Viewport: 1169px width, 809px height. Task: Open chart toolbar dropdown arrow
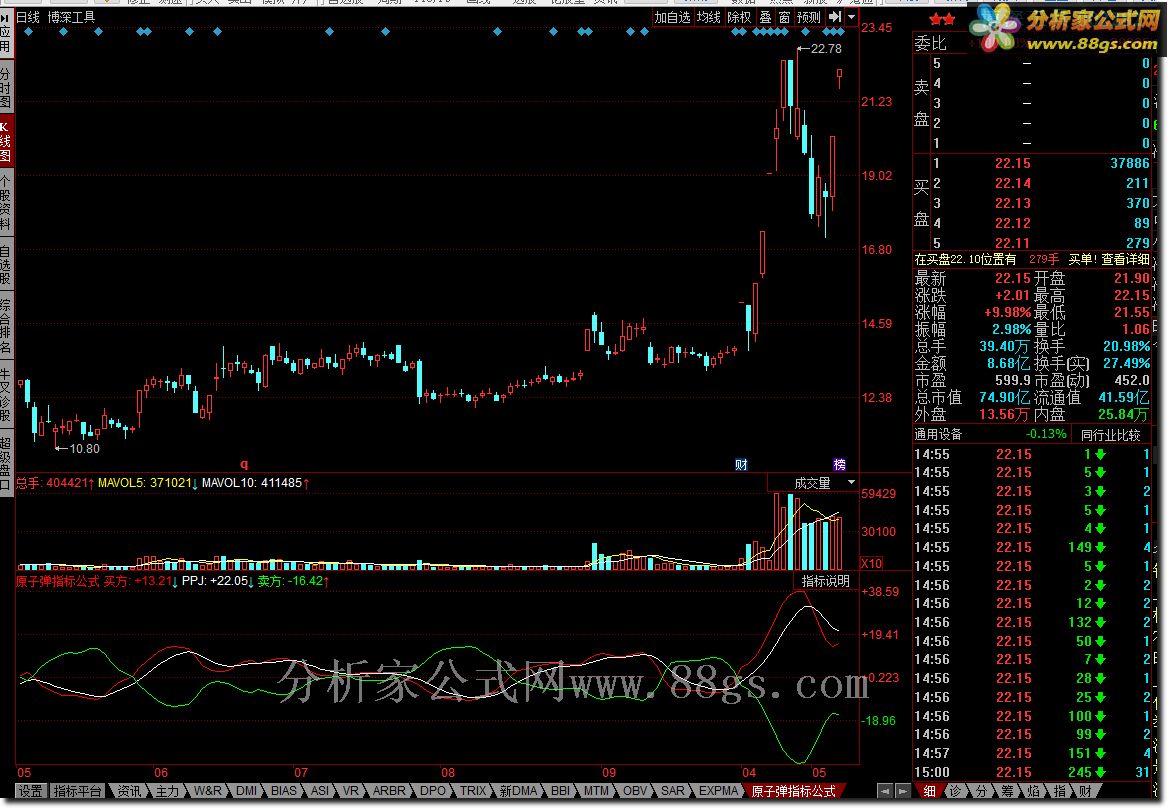(x=851, y=16)
